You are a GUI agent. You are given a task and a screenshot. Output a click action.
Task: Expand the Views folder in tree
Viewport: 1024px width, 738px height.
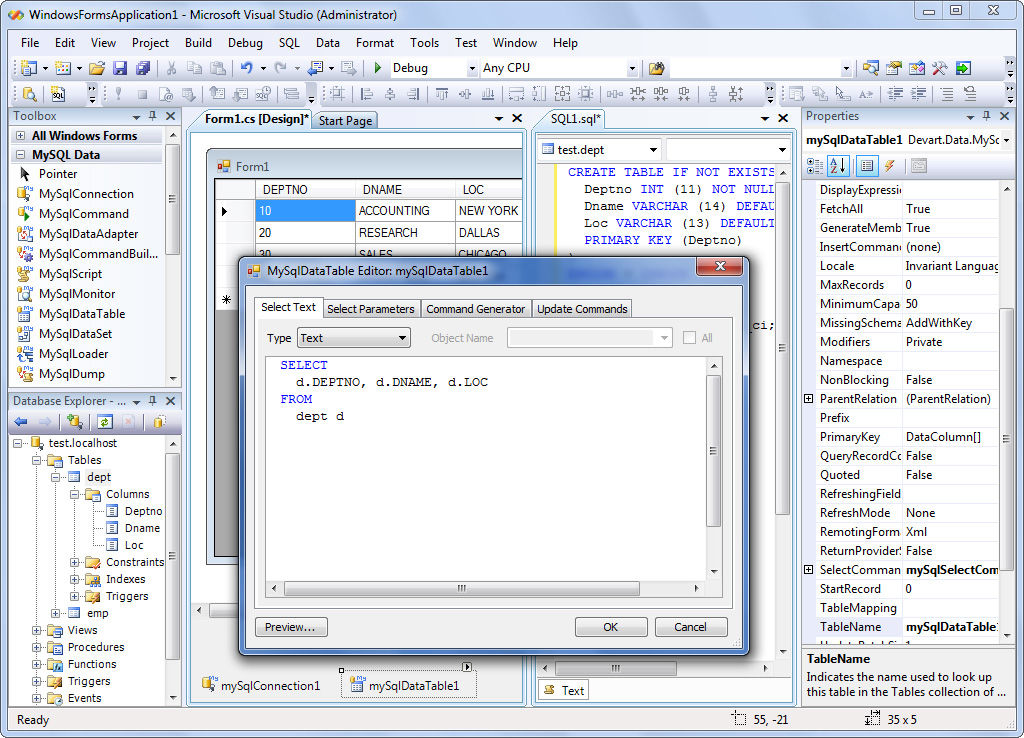(37, 630)
